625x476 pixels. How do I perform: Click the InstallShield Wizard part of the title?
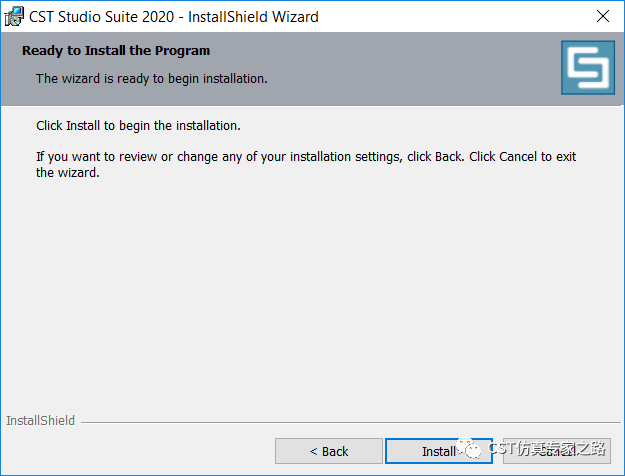coord(253,17)
